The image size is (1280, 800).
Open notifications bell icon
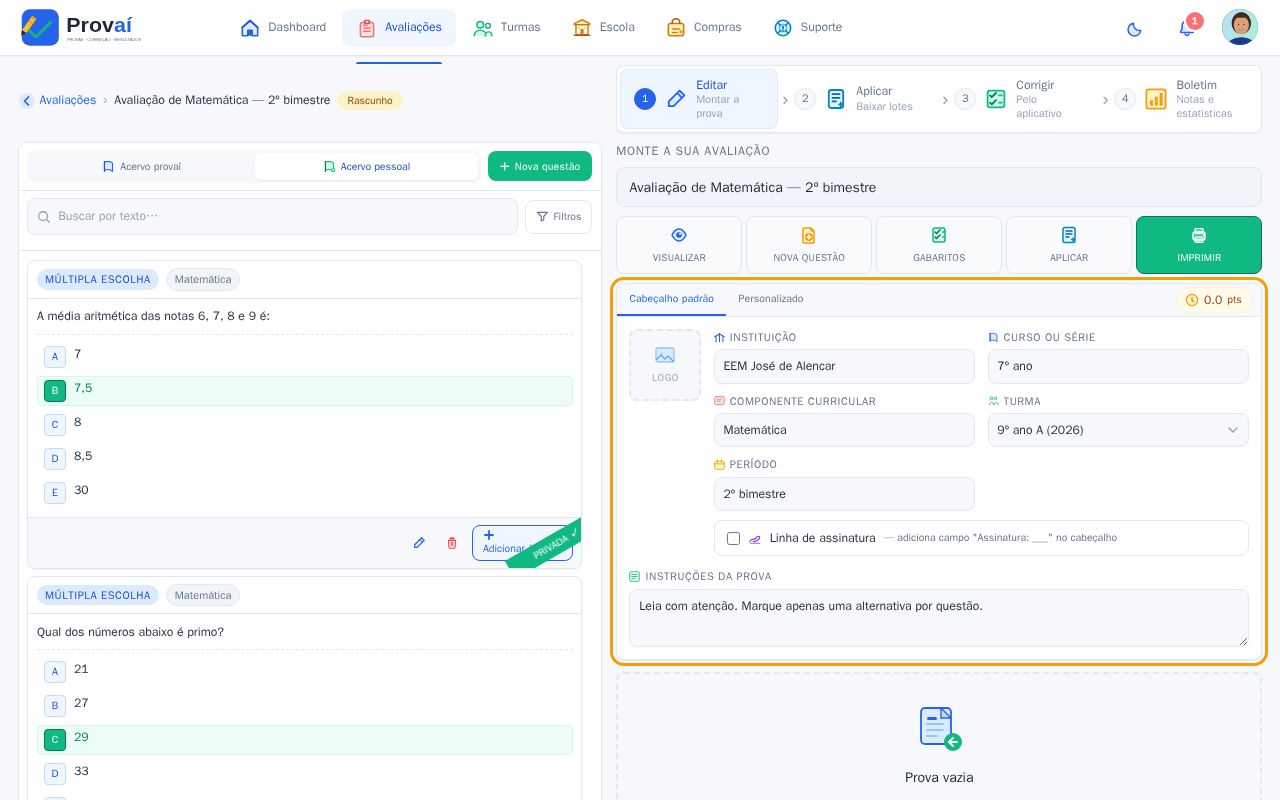pos(1187,28)
